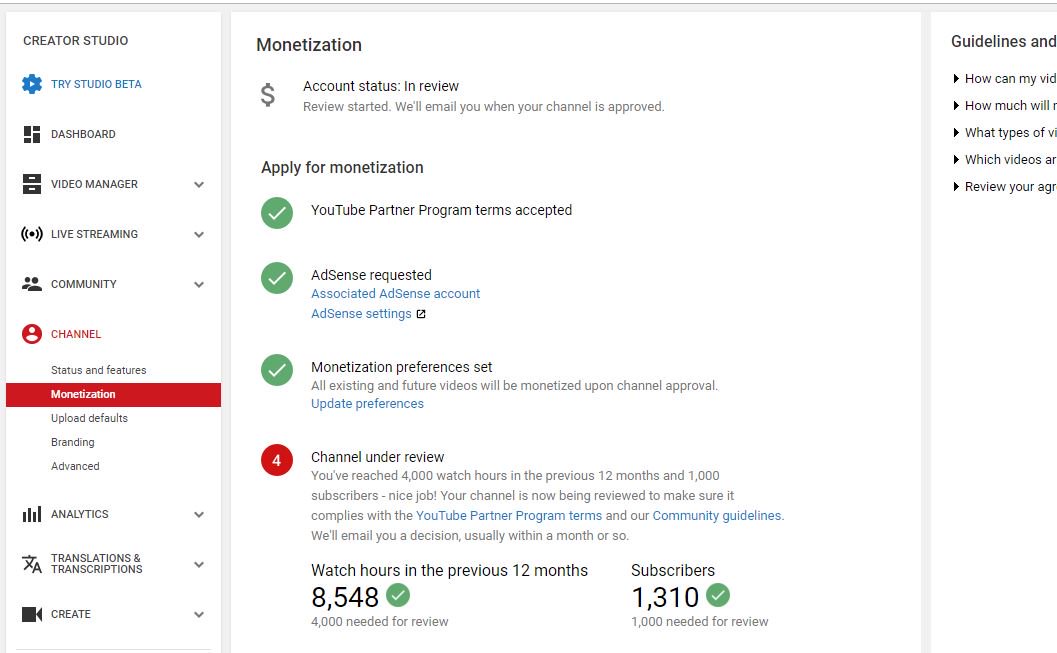
Task: Click the Create label
Action: tap(71, 614)
